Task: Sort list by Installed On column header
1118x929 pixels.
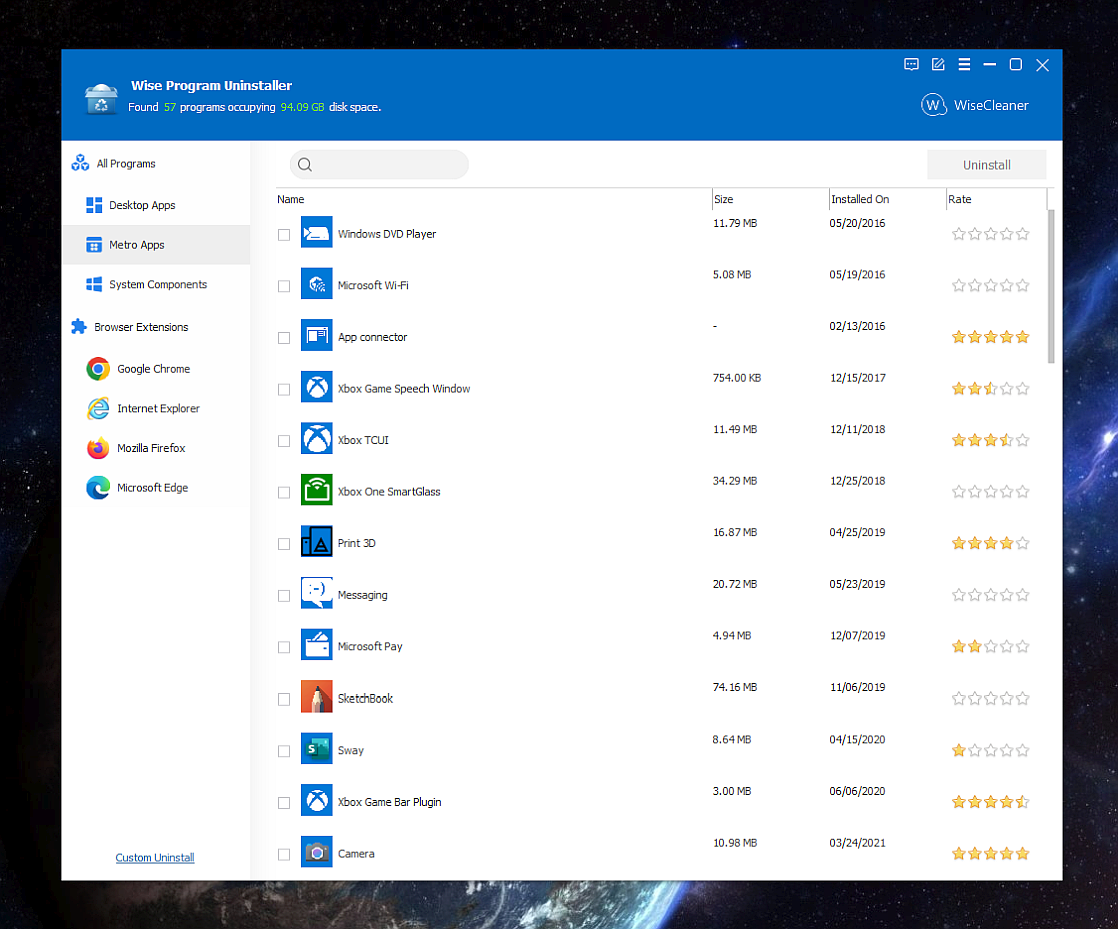Action: [860, 199]
